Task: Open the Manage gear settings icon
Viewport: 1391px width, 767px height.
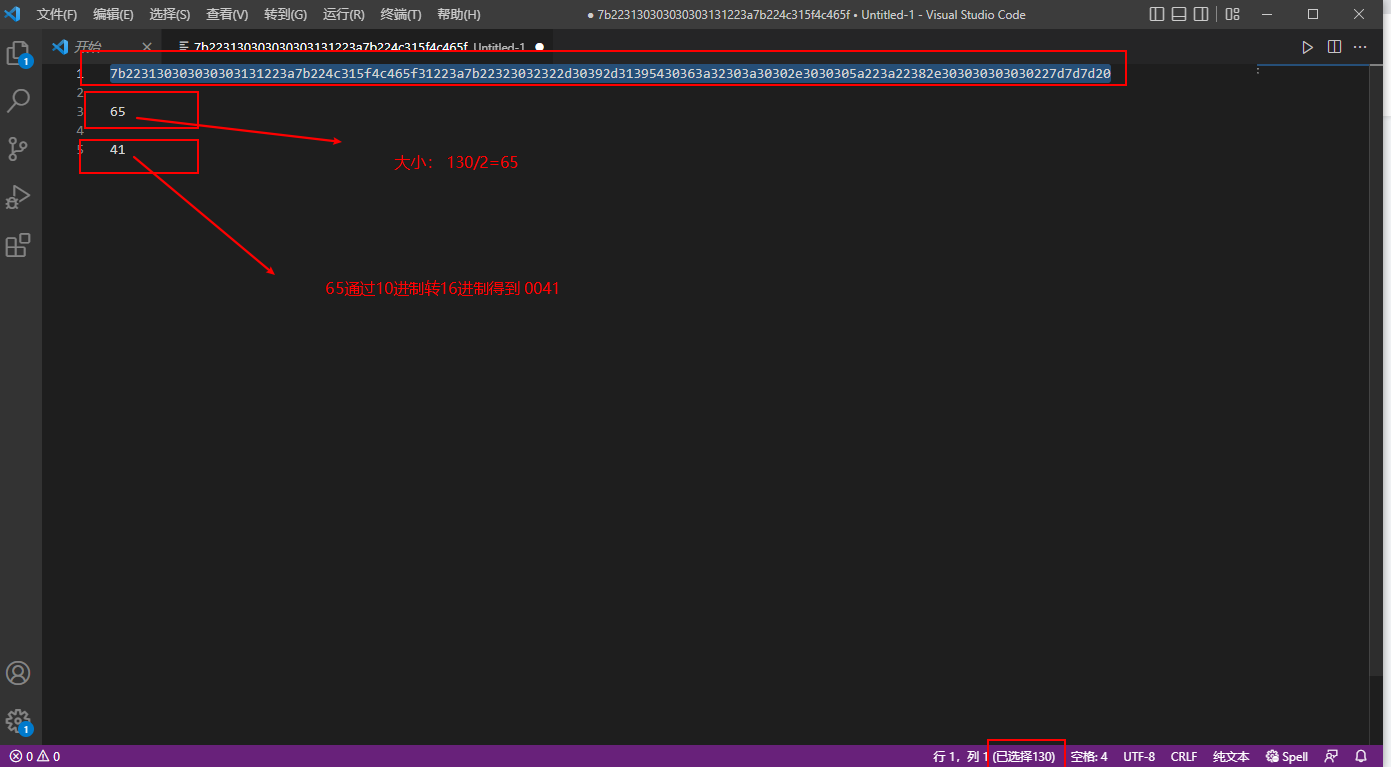Action: pyautogui.click(x=18, y=721)
